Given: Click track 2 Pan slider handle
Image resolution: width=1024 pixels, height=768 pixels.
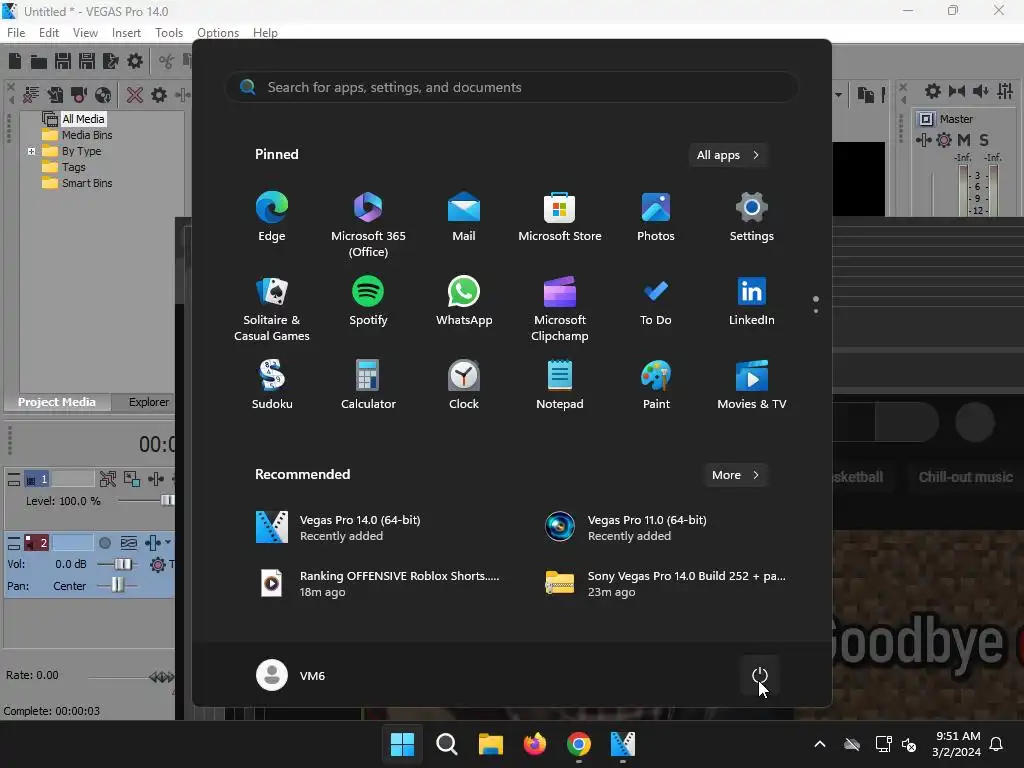Looking at the screenshot, I should (x=117, y=585).
